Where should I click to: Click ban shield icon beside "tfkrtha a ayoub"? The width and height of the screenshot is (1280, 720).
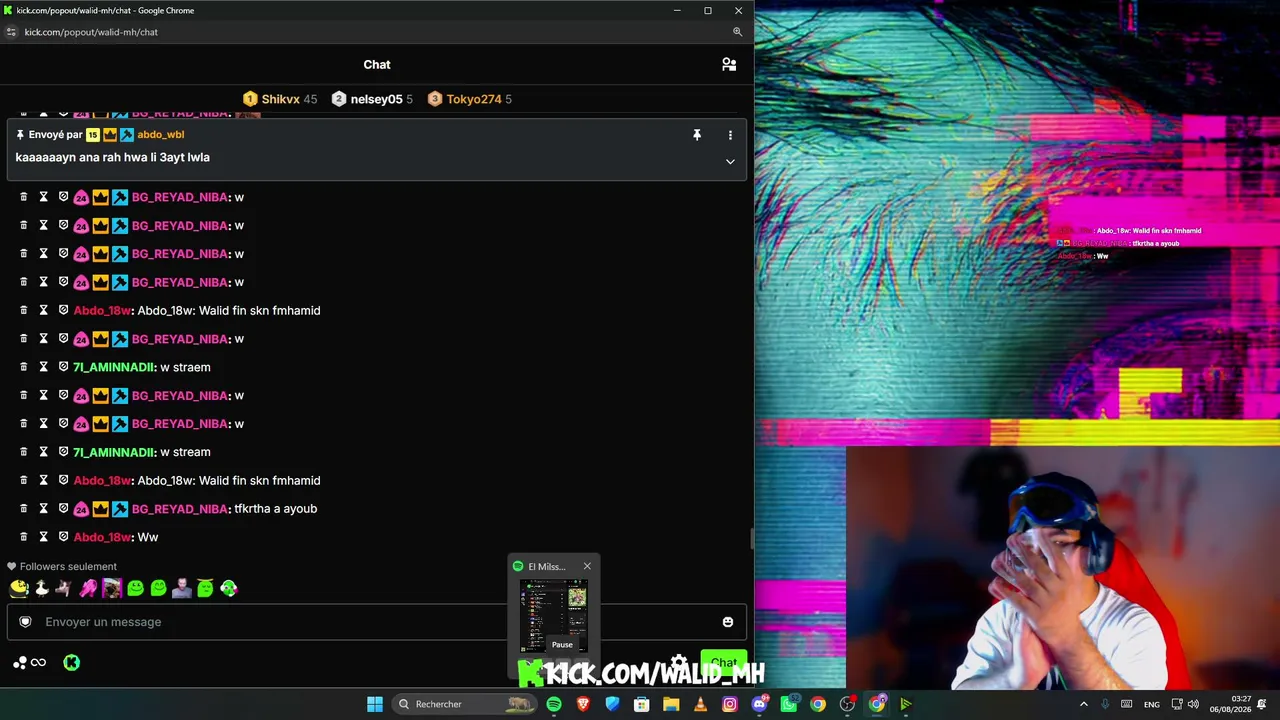[x=63, y=509]
